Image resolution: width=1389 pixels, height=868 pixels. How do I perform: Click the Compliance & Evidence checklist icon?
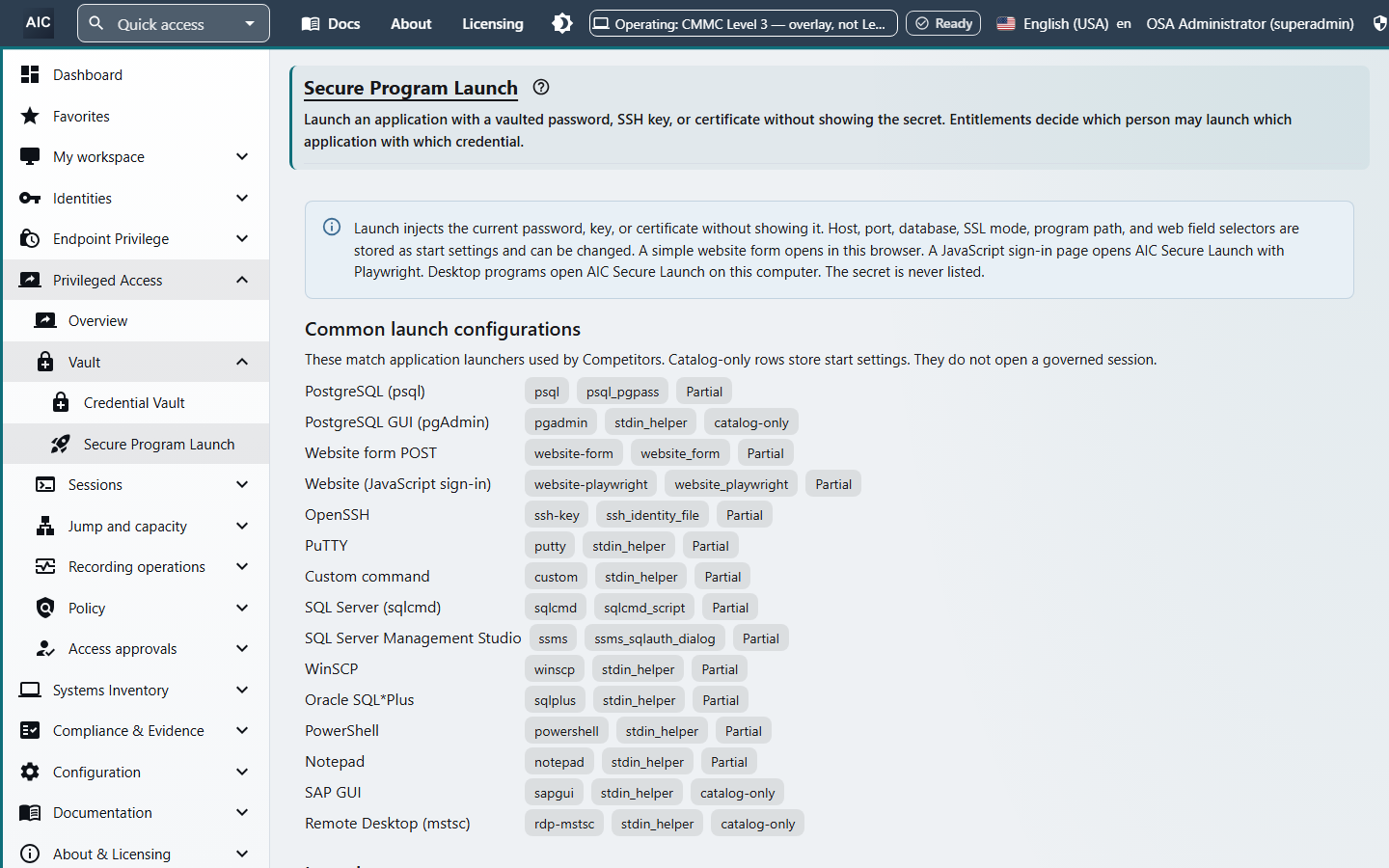(30, 730)
